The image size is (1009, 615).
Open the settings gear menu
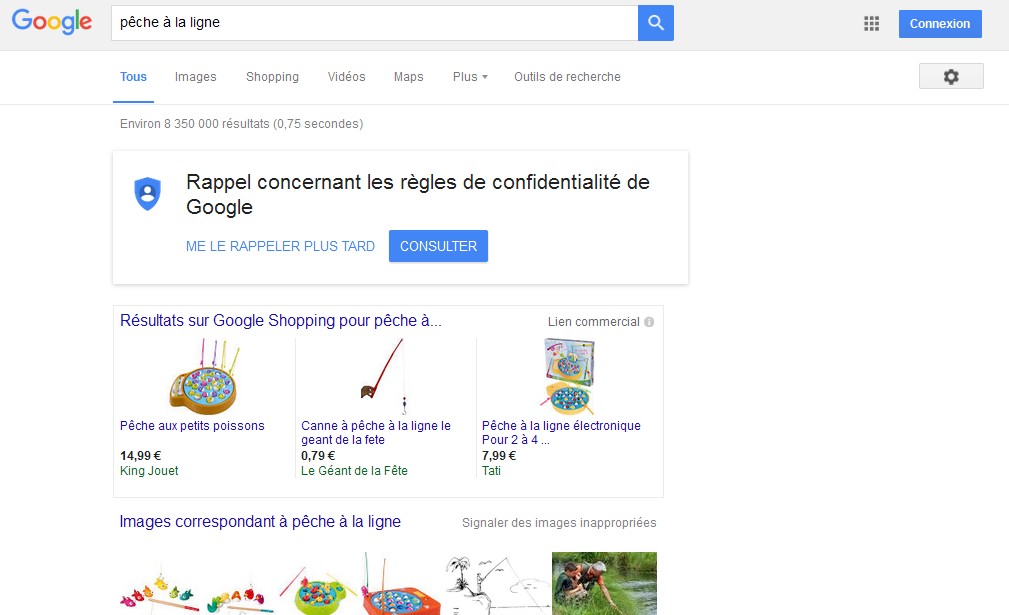(x=951, y=77)
